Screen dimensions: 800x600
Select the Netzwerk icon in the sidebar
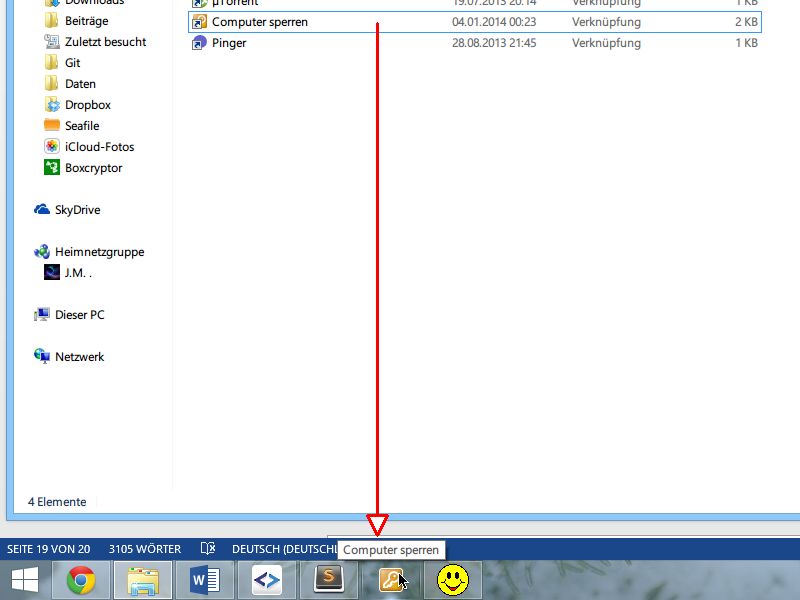[x=42, y=356]
